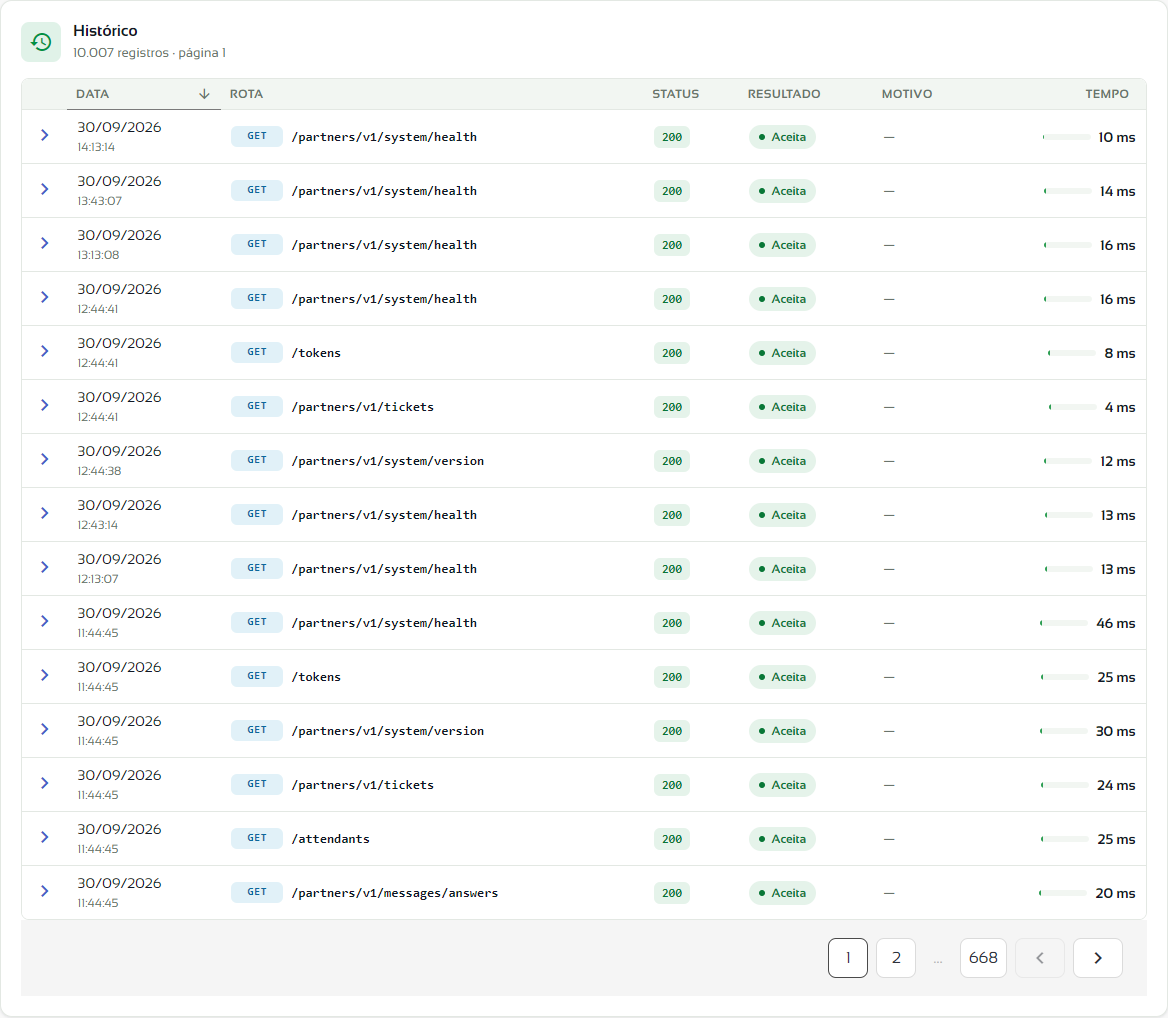Click the "20 ms" time value
Viewport: 1168px width, 1018px height.
click(x=1115, y=893)
